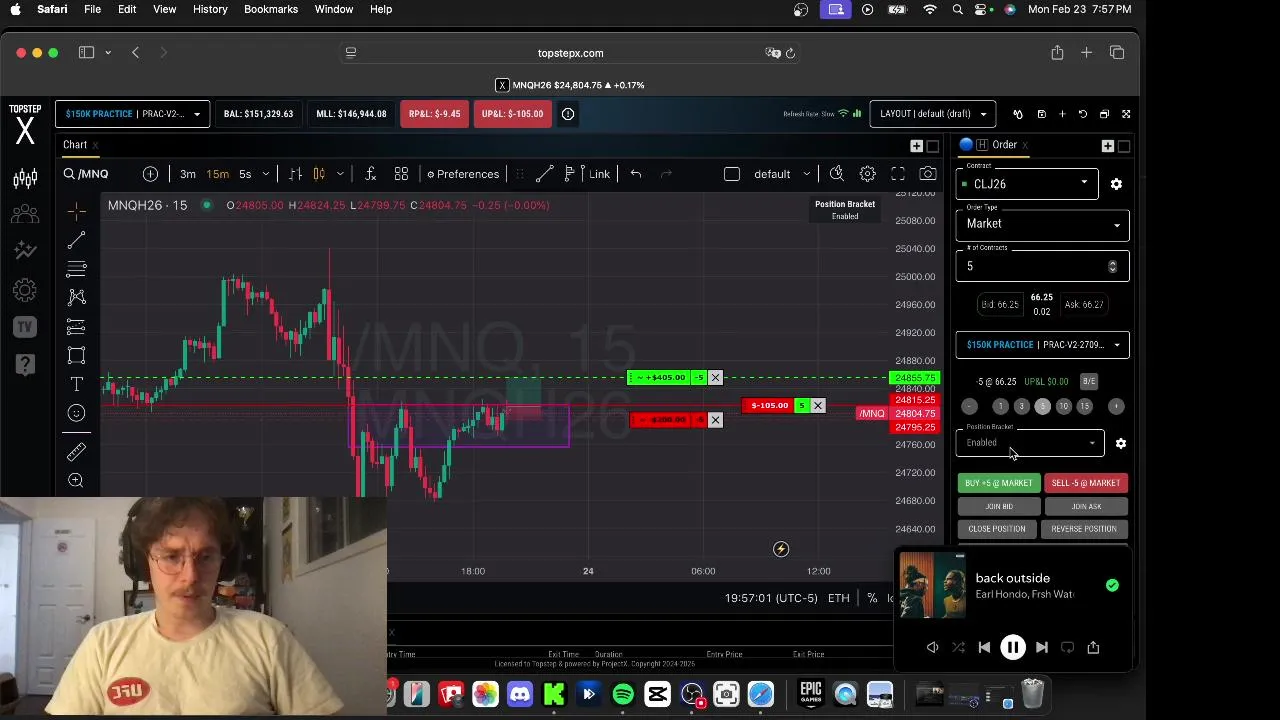Click the info icon next to UP&L
Screen dimensions: 1280x720
coord(568,114)
